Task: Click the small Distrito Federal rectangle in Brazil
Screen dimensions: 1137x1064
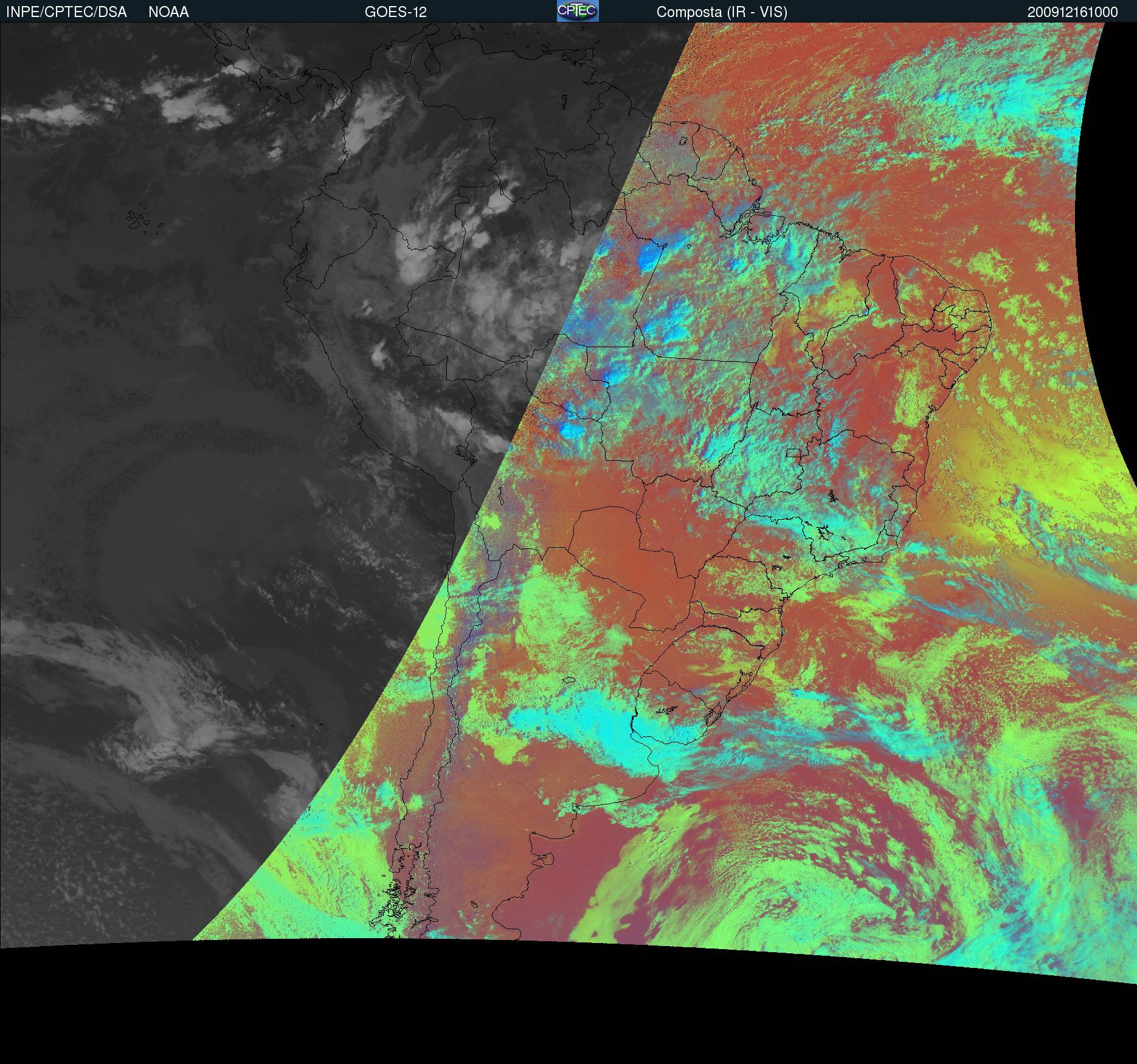Action: (793, 452)
